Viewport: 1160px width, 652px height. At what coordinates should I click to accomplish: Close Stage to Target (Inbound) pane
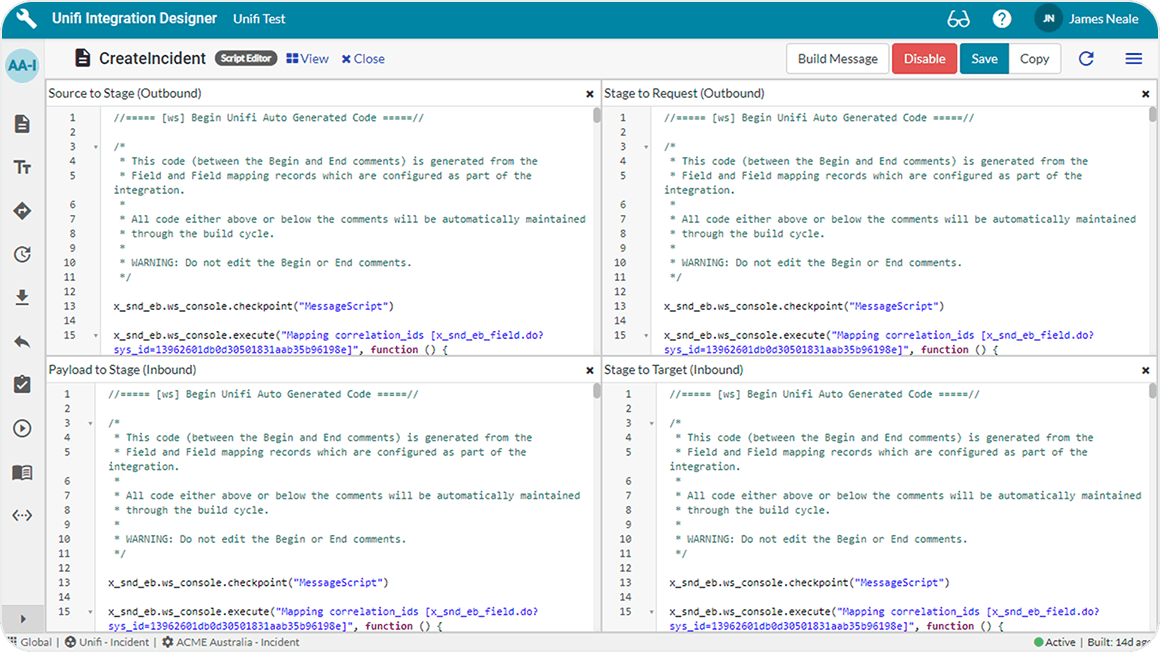(x=1145, y=370)
